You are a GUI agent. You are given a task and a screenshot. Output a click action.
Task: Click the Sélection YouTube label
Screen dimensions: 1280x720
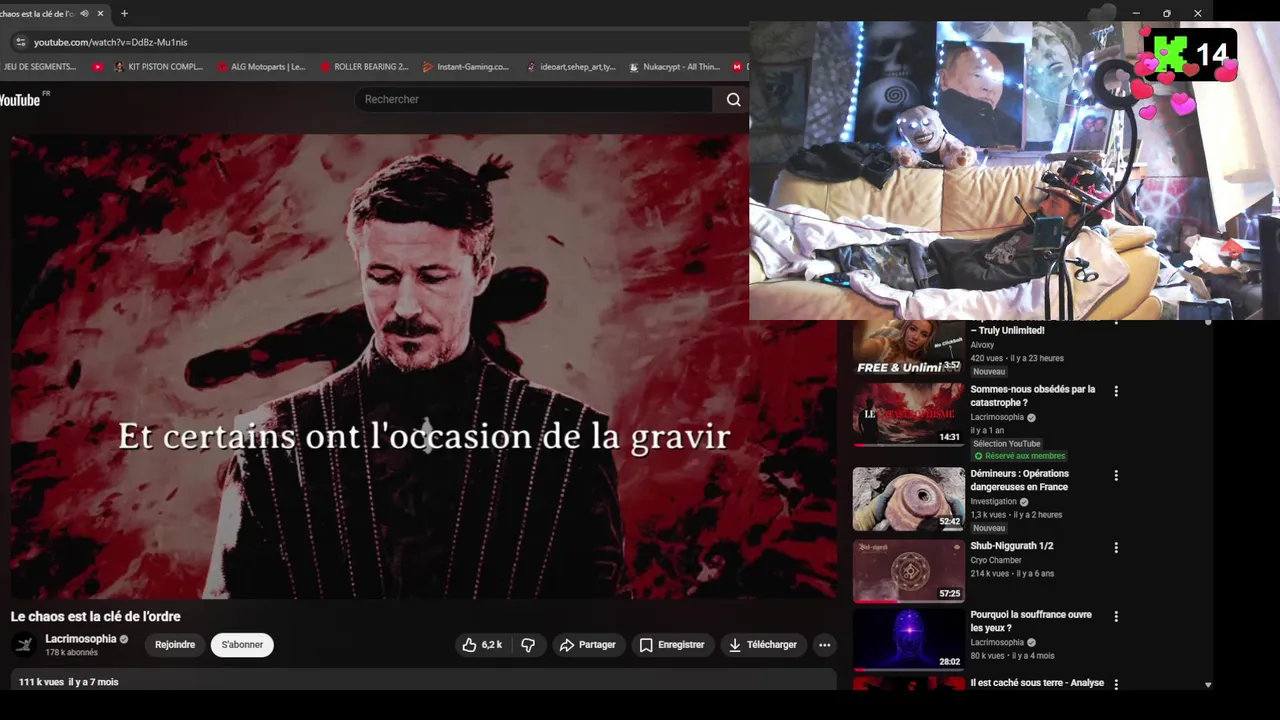(x=1006, y=444)
